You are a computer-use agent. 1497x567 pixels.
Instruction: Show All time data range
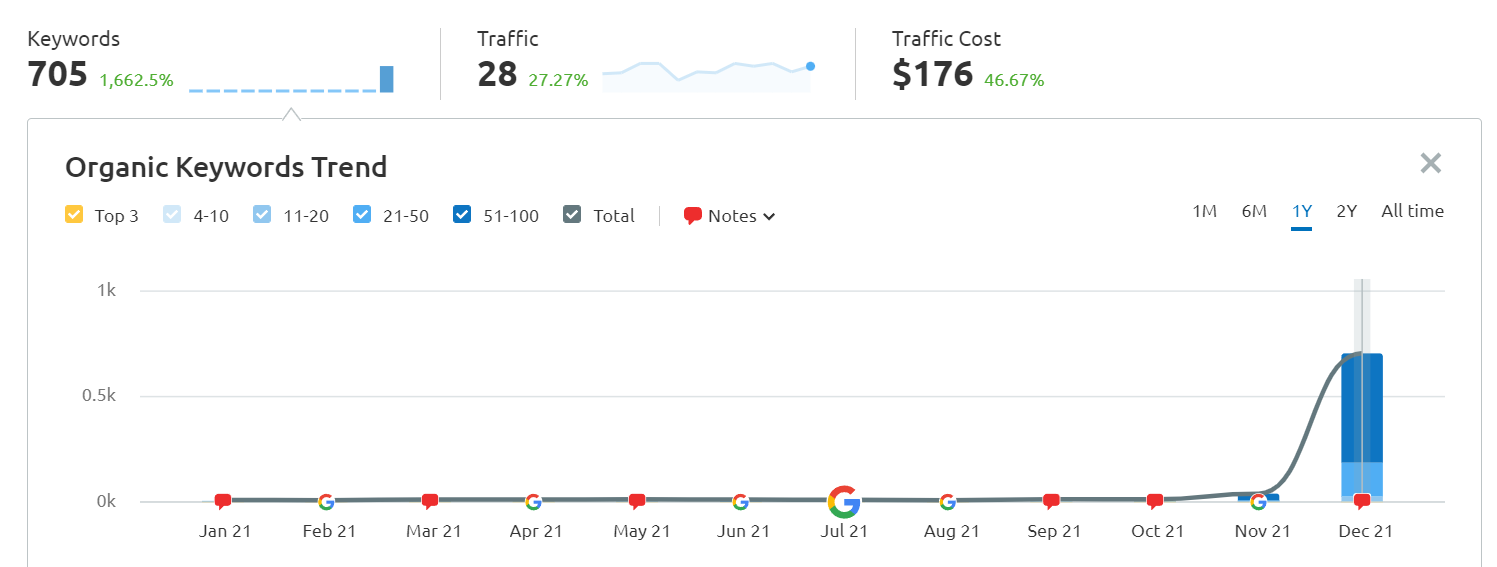(1412, 211)
